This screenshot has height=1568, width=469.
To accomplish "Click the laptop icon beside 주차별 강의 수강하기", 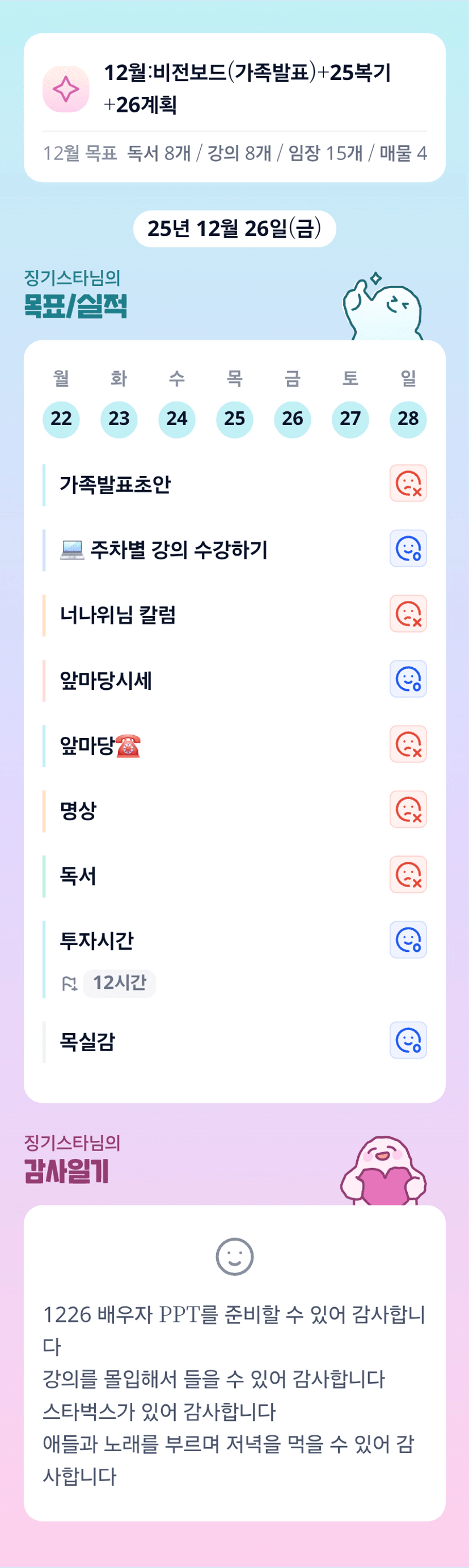I will 72,550.
